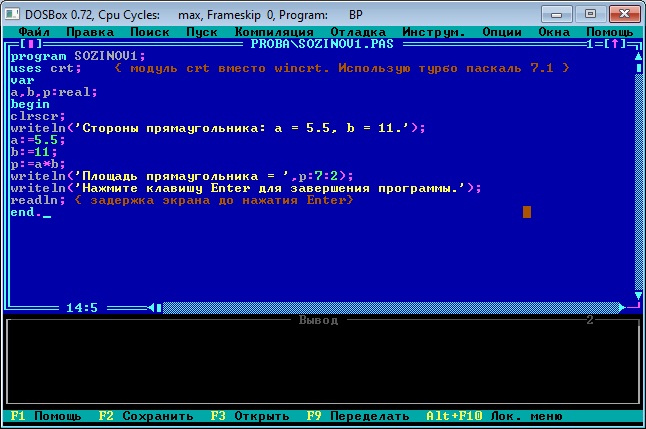This screenshot has width=646, height=429.
Task: Open the Пуск menu
Action: click(x=201, y=32)
